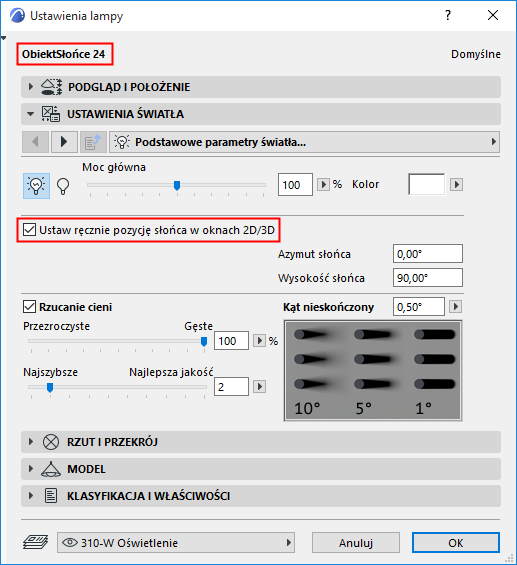517x565 pixels.
Task: Click the Wysokość słońca field
Action: [428, 278]
